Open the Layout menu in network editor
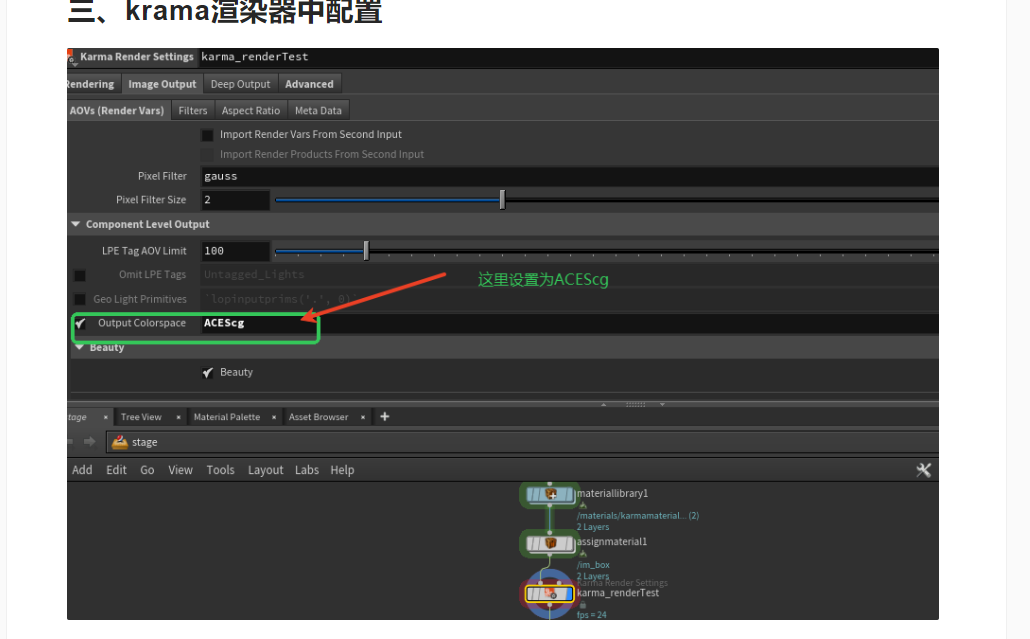This screenshot has height=639, width=1030. pos(266,470)
